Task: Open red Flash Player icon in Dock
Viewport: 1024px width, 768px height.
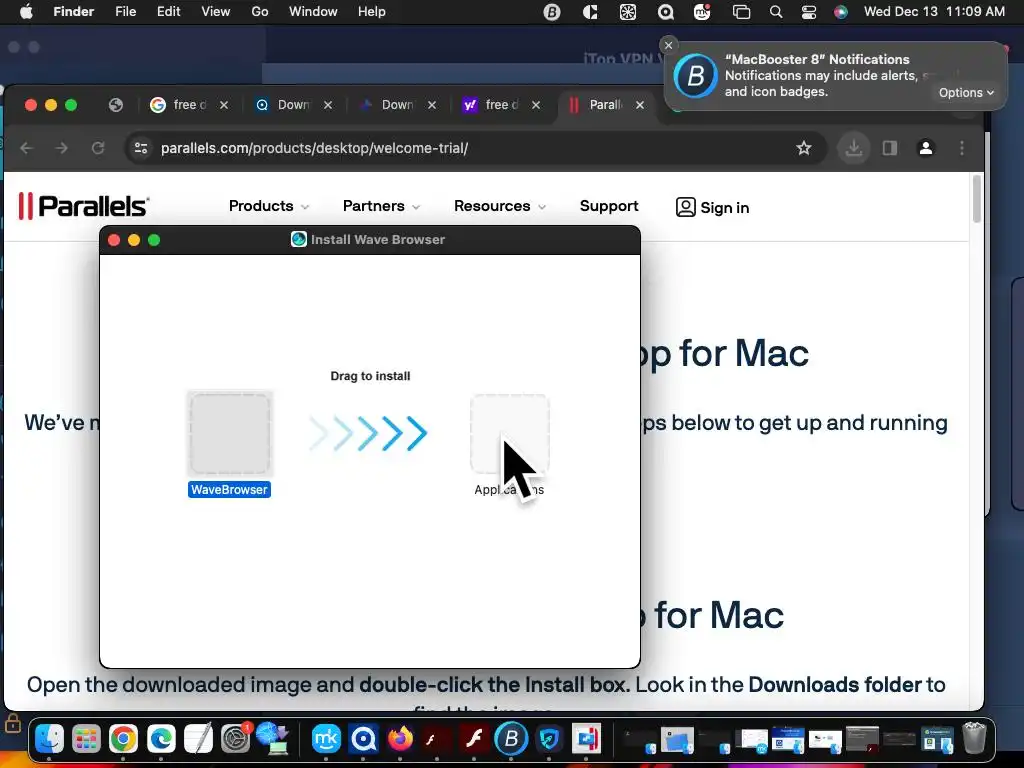Action: click(x=474, y=739)
